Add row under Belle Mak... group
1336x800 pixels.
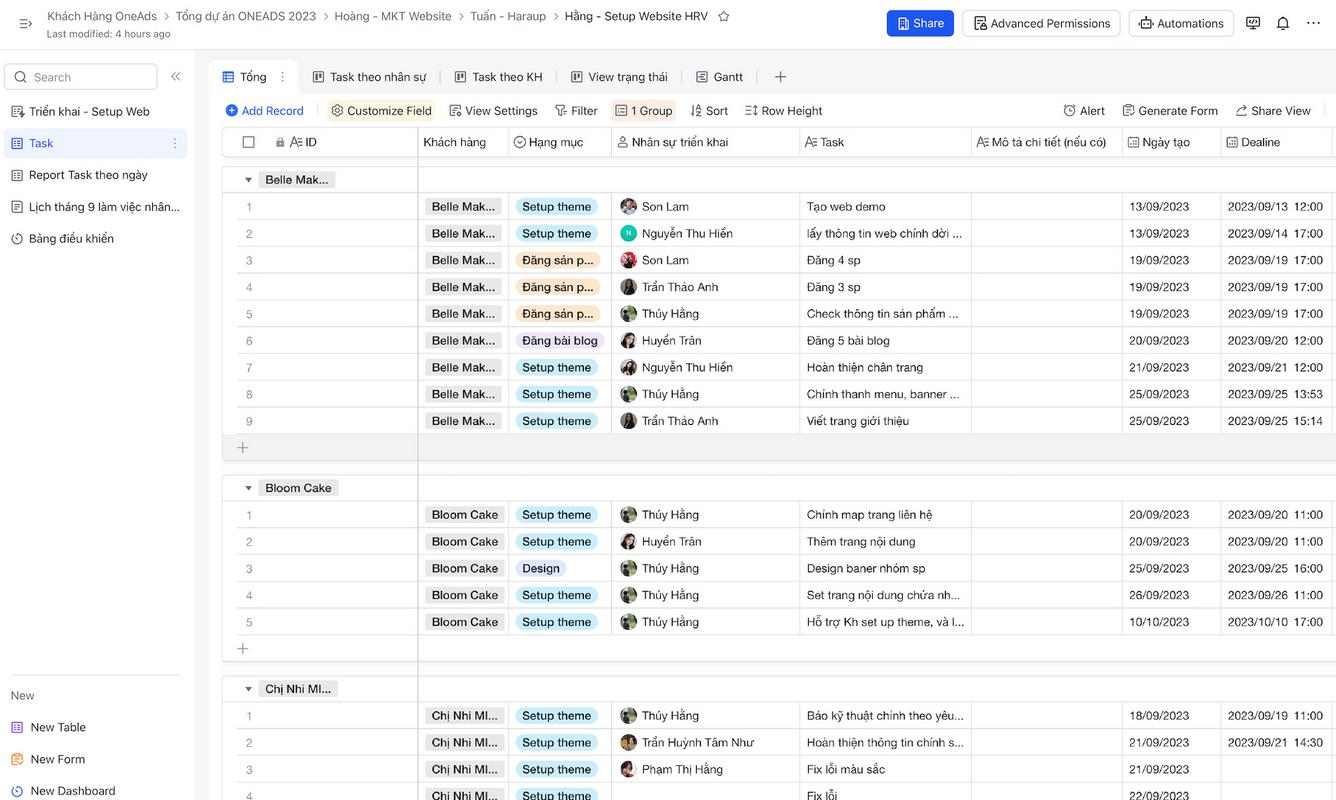tap(242, 448)
